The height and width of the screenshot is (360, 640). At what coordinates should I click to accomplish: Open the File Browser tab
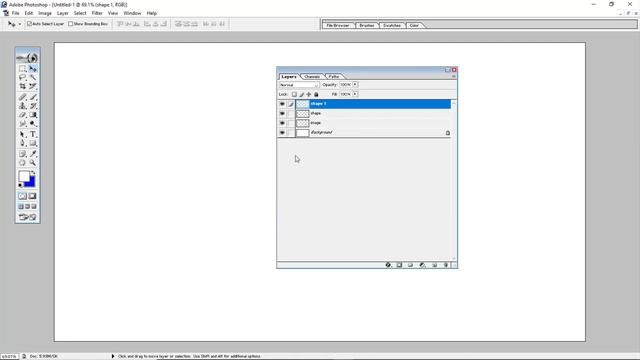[338, 25]
